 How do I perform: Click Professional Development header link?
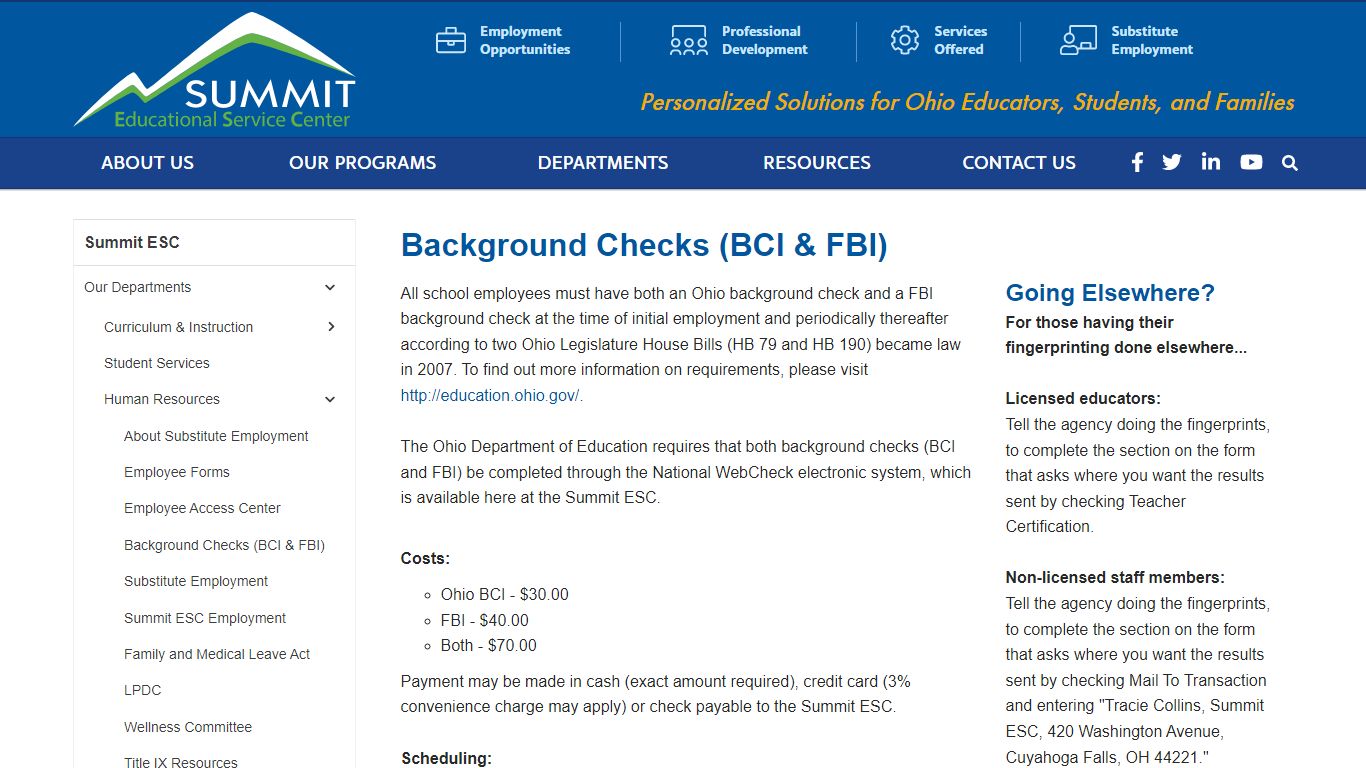pos(765,40)
